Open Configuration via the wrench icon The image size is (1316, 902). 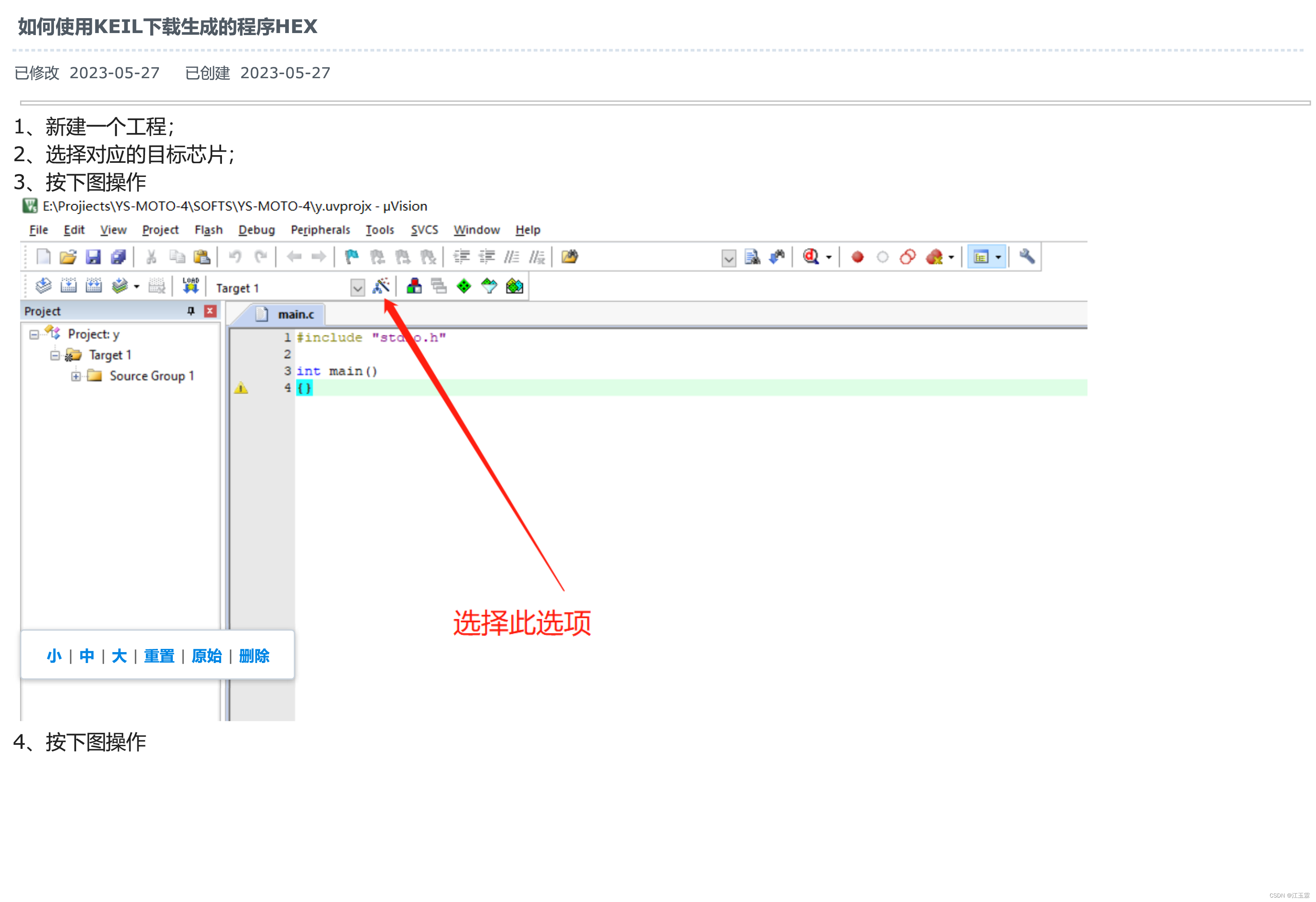(x=1027, y=257)
